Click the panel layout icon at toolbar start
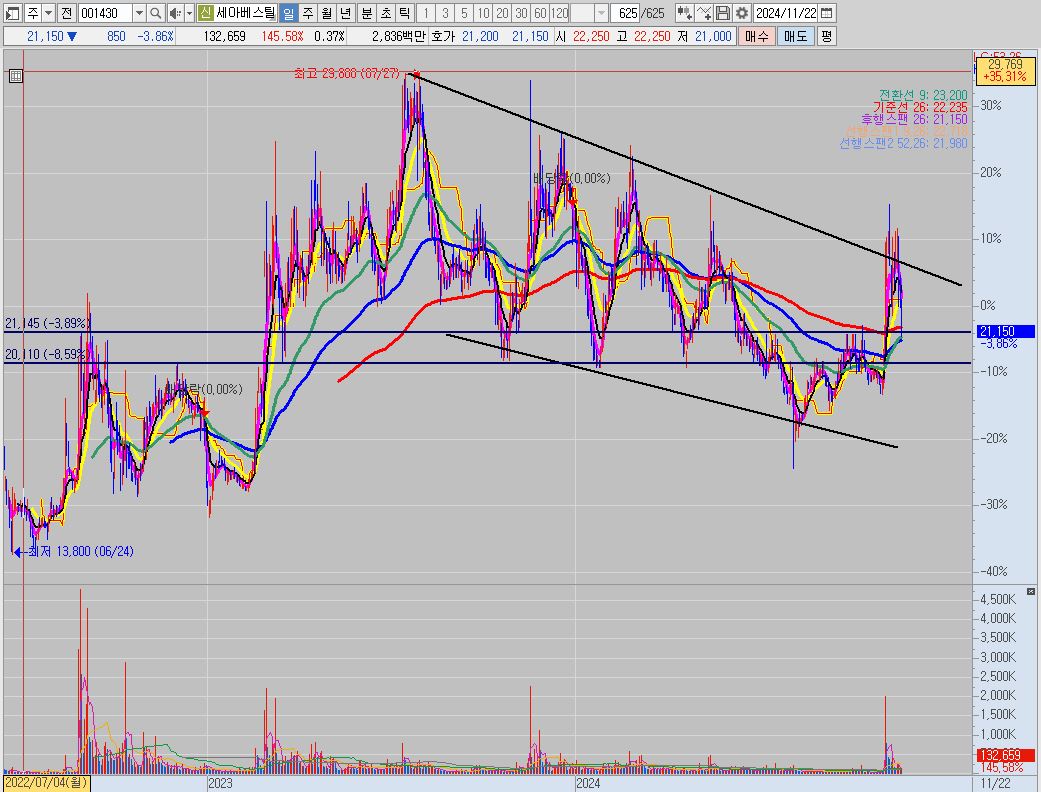The height and width of the screenshot is (792, 1041). (x=13, y=13)
